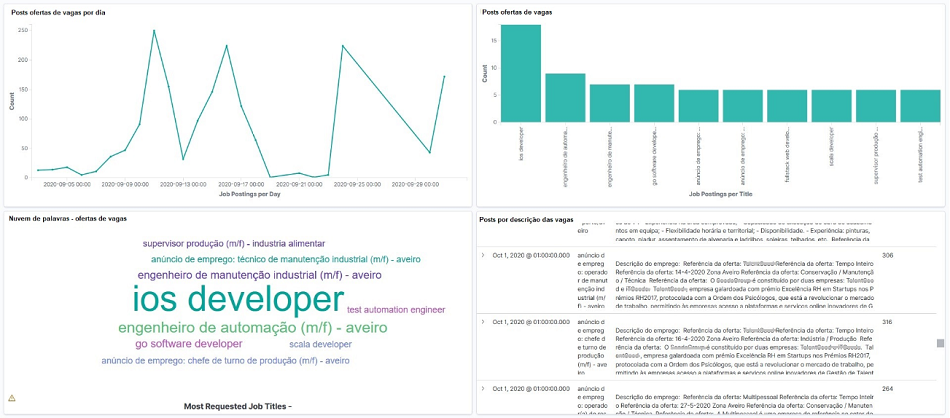Click the count value 264 in table
This screenshot has height=418, width=950.
pyautogui.click(x=888, y=388)
